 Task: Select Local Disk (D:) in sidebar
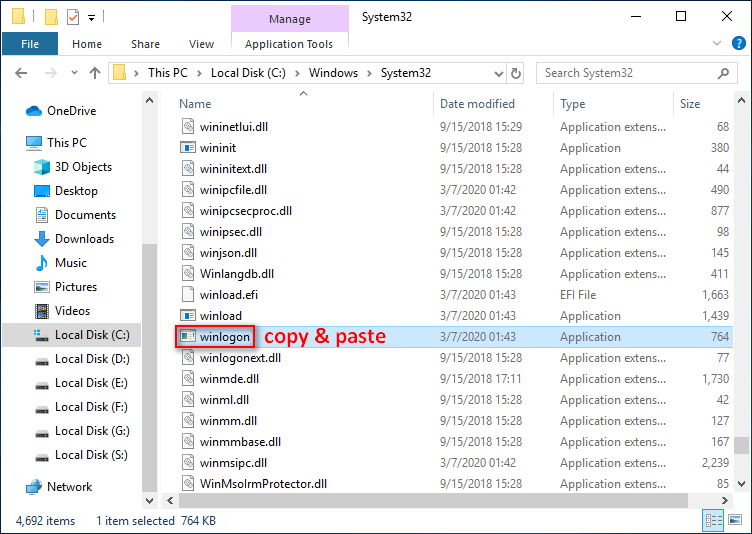[82, 359]
